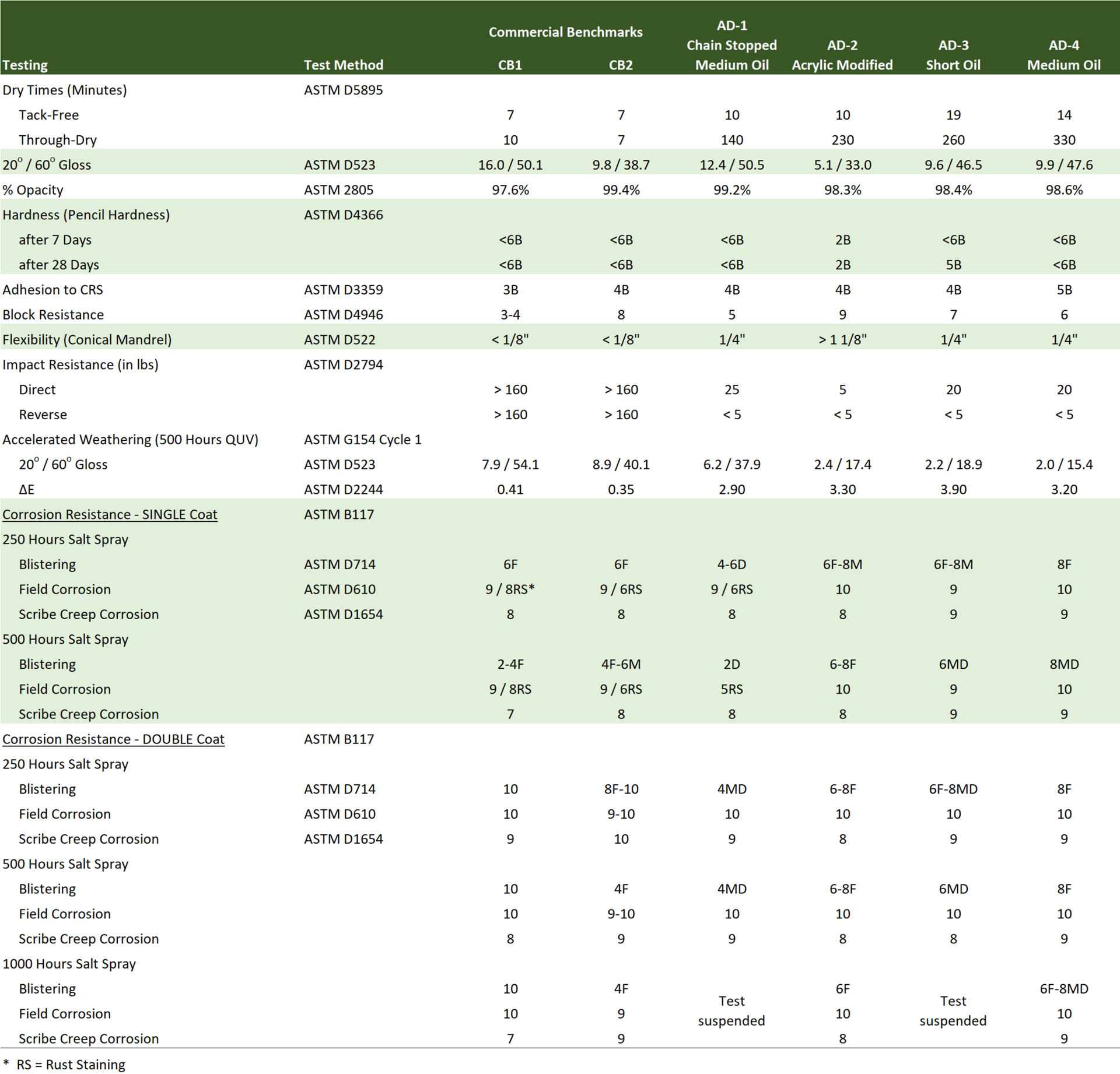Screen dimensions: 1120x1074
Task: Click the ASTM 2805 test method
Action: (339, 190)
